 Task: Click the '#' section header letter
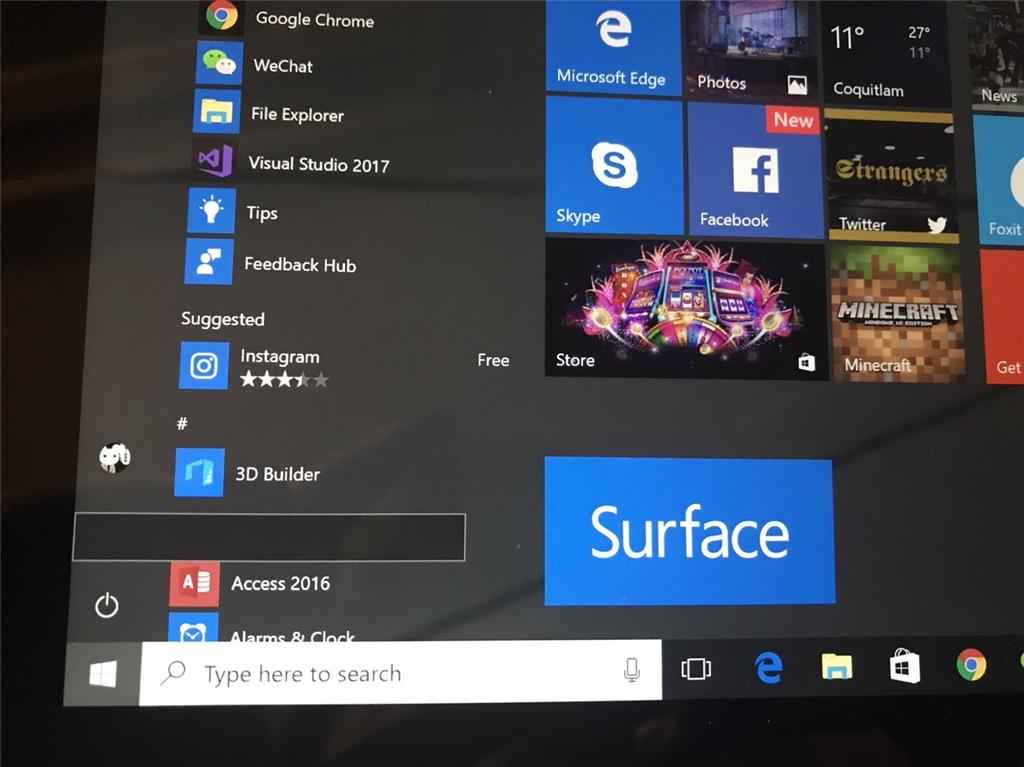point(182,423)
